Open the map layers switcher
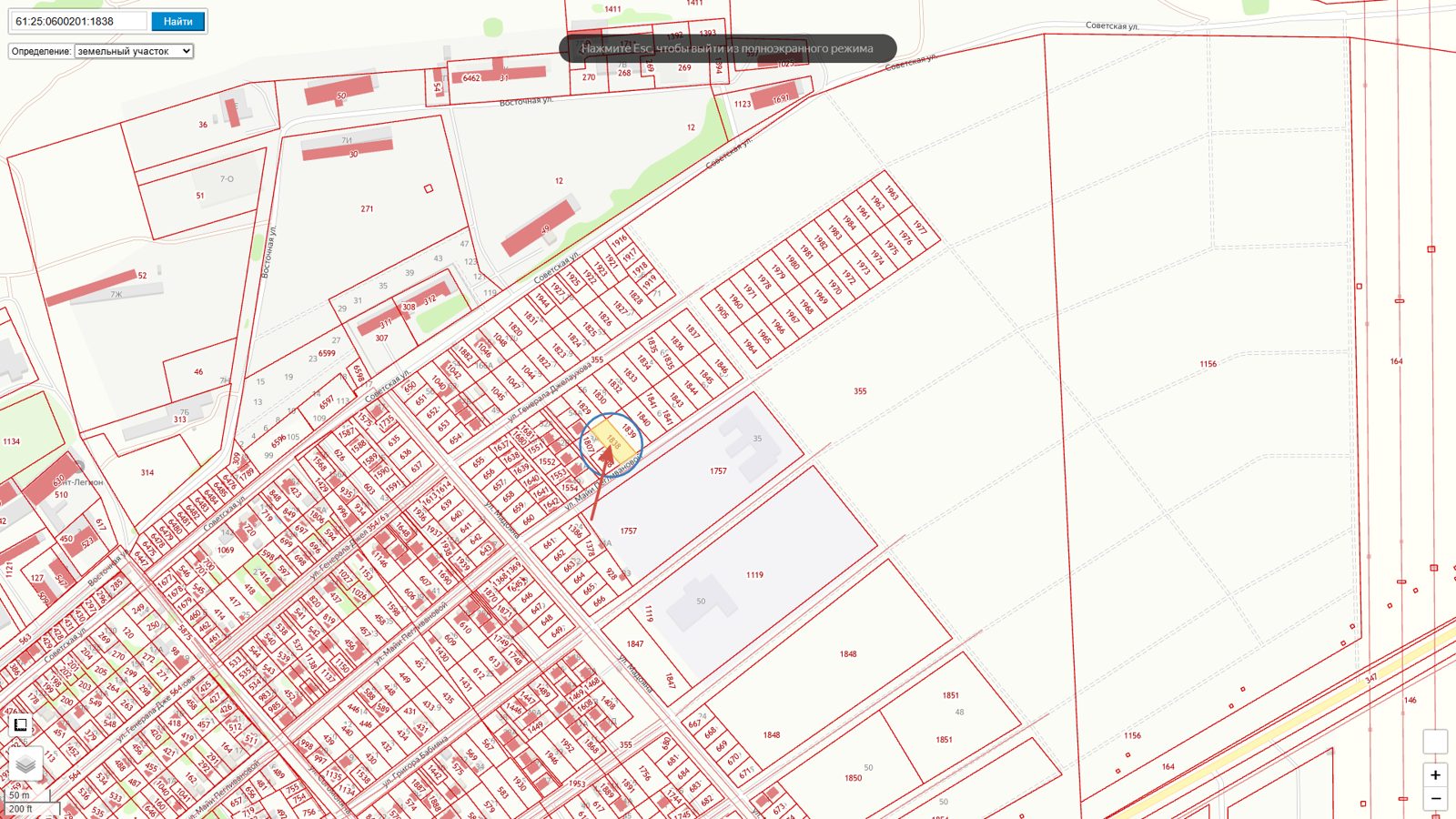 coord(25,764)
